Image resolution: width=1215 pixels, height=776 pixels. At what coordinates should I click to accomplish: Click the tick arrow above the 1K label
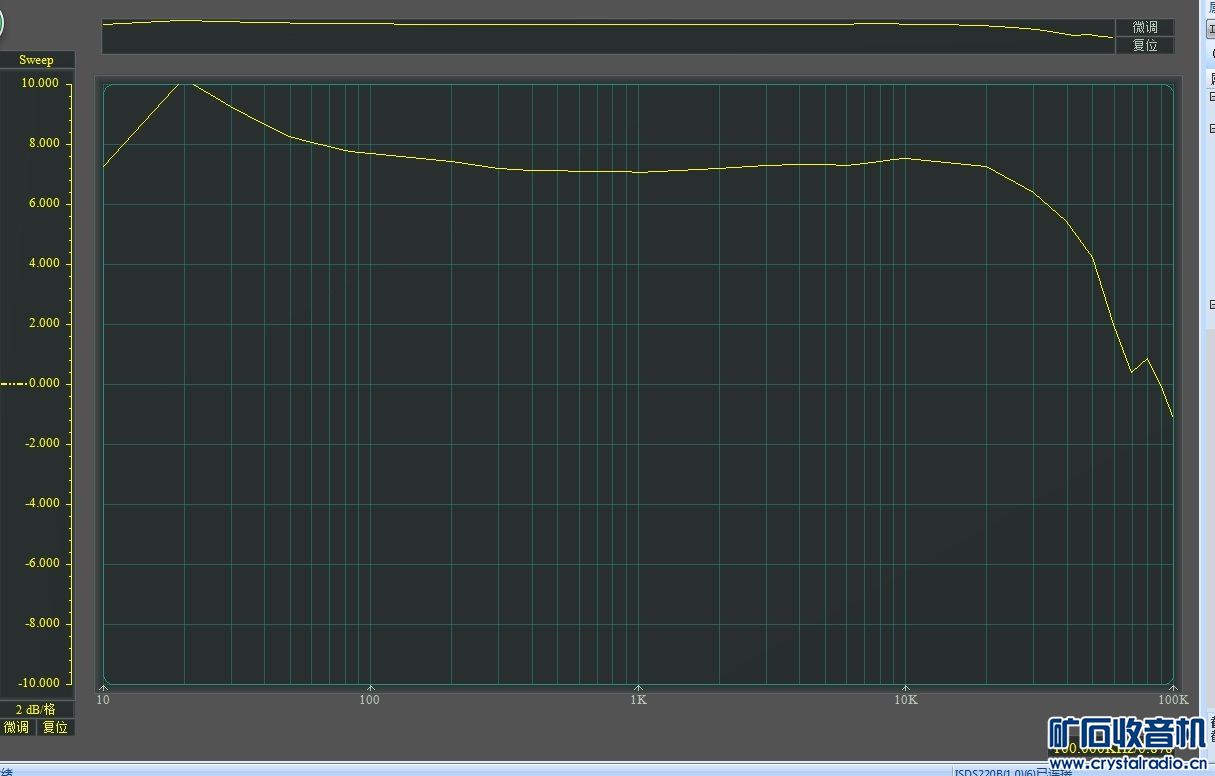(x=638, y=687)
